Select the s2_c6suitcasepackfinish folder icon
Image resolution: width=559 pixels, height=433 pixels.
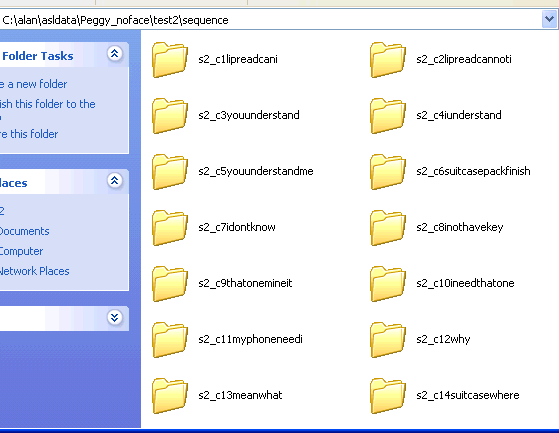388,171
